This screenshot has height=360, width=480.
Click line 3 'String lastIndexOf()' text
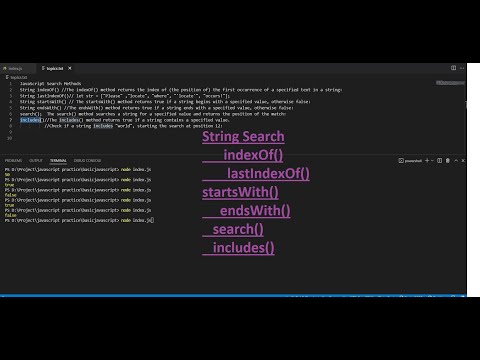[44, 96]
